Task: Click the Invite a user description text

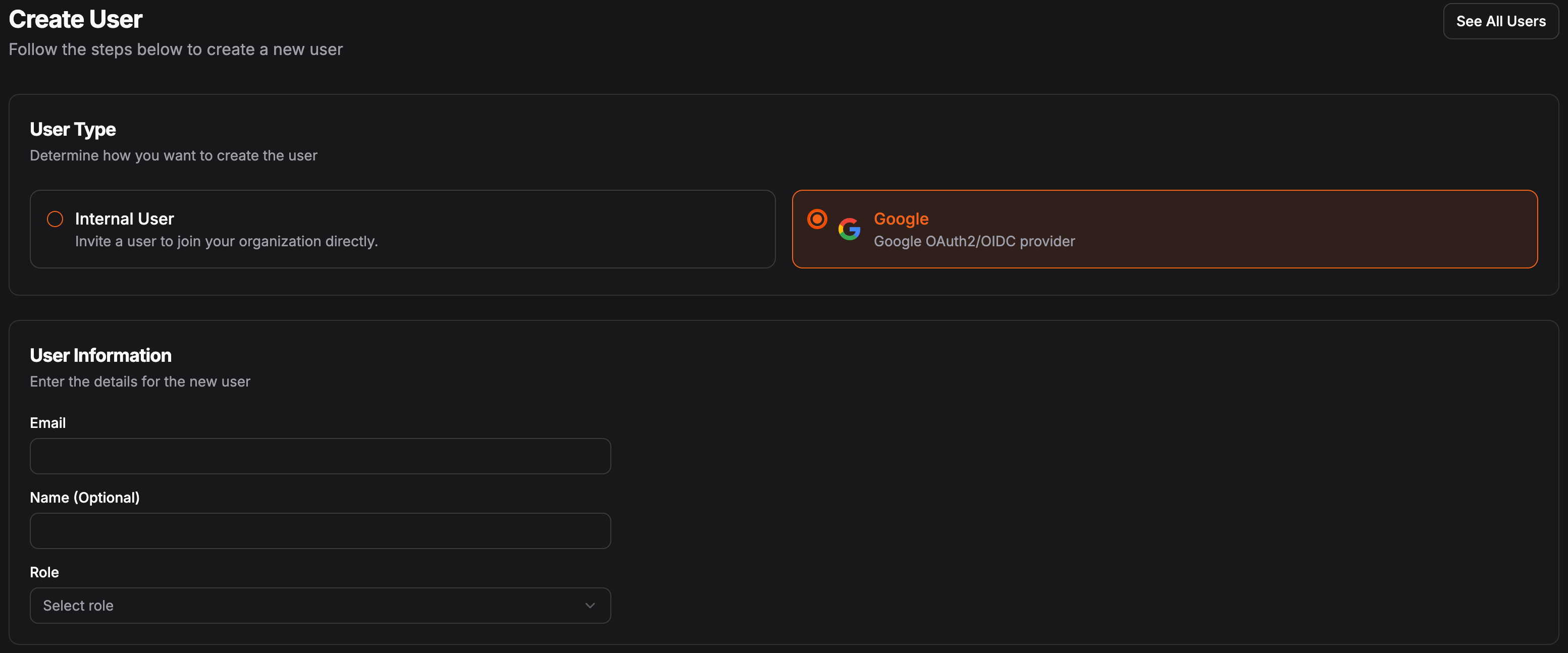Action: (x=227, y=242)
